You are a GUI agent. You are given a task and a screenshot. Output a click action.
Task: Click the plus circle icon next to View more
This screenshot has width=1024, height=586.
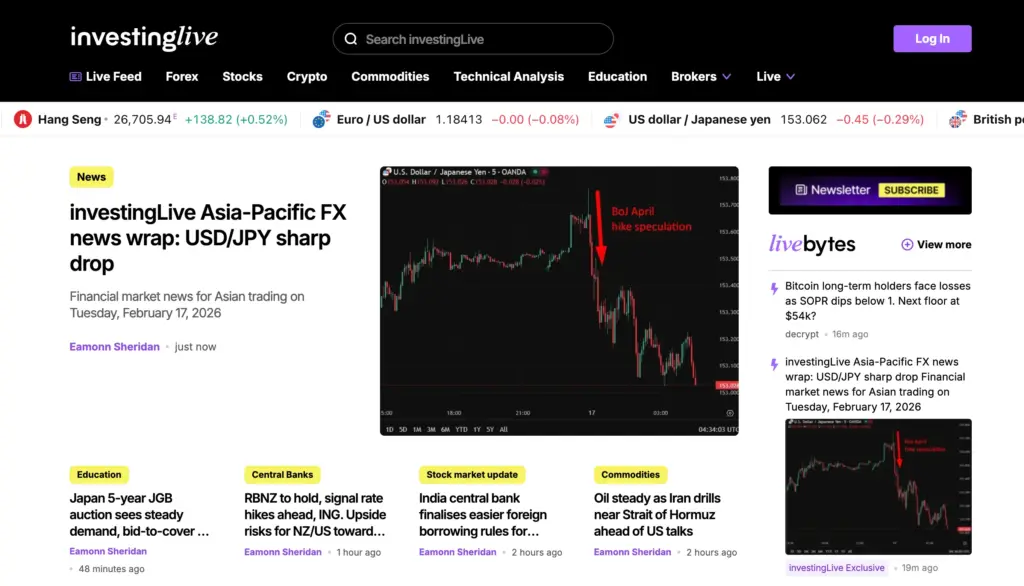point(907,244)
